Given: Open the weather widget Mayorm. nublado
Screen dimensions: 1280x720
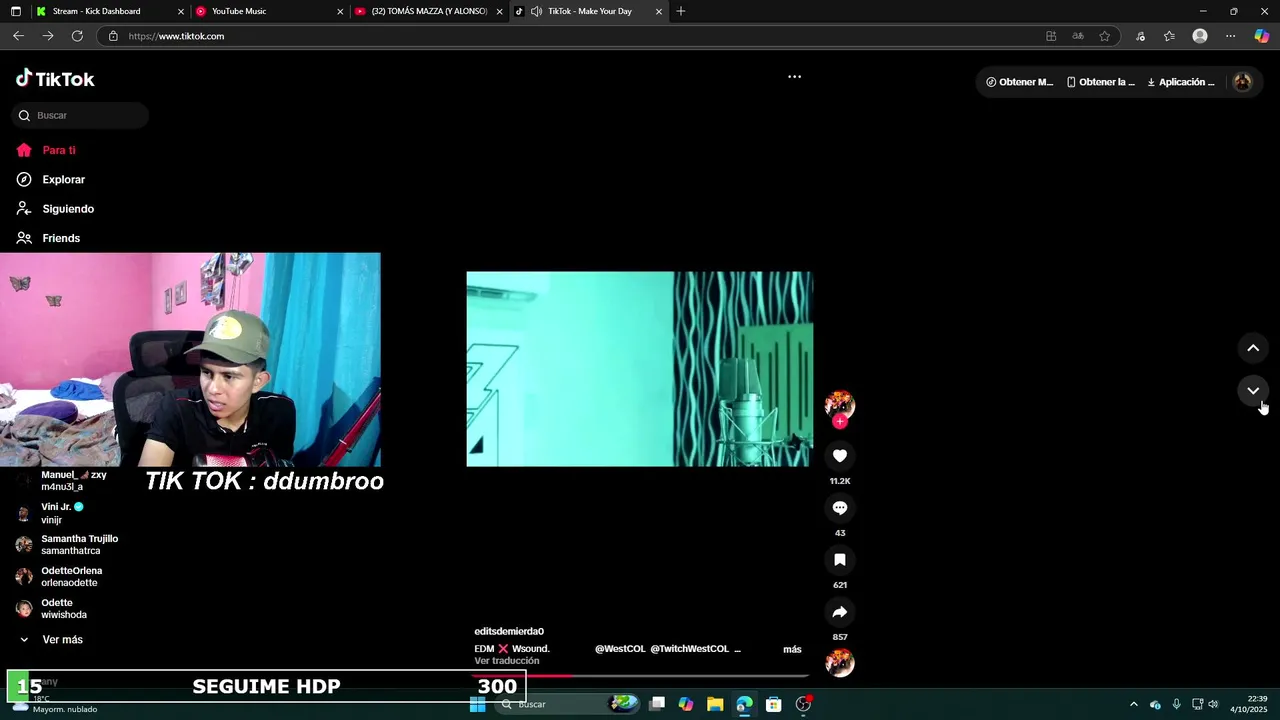Looking at the screenshot, I should tap(56, 705).
